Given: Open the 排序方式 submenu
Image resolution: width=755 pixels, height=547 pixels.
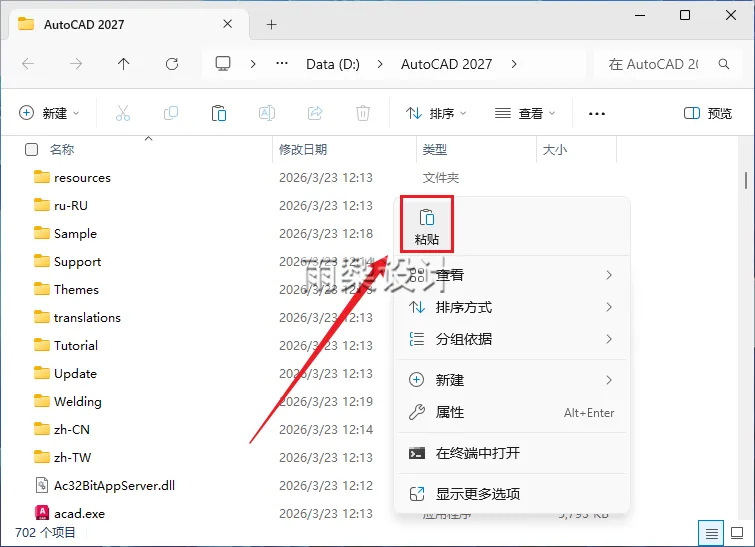Looking at the screenshot, I should 511,307.
